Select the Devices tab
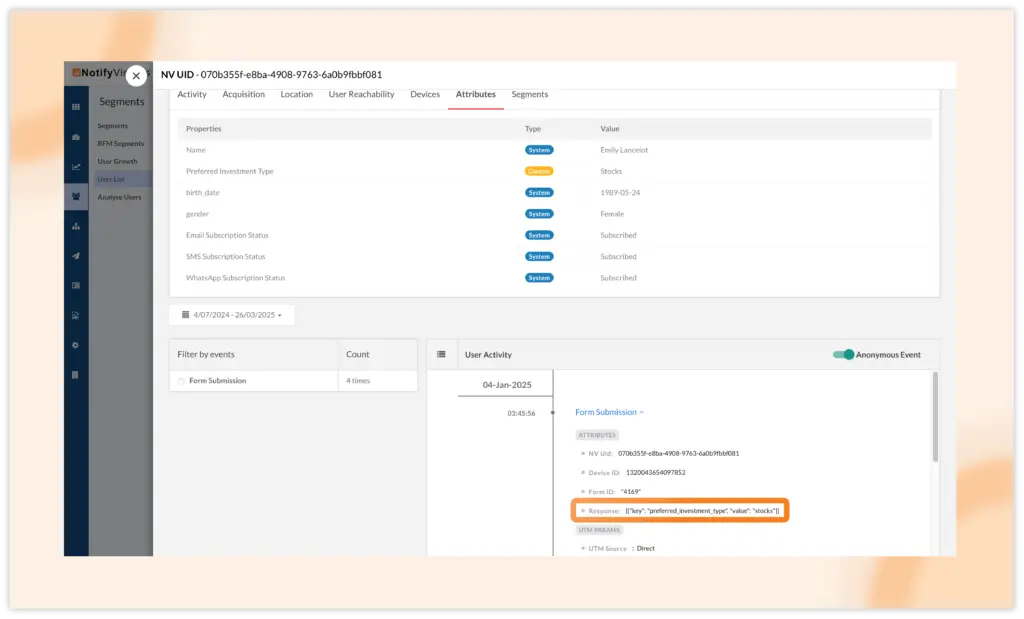This screenshot has height=619, width=1024. click(425, 94)
